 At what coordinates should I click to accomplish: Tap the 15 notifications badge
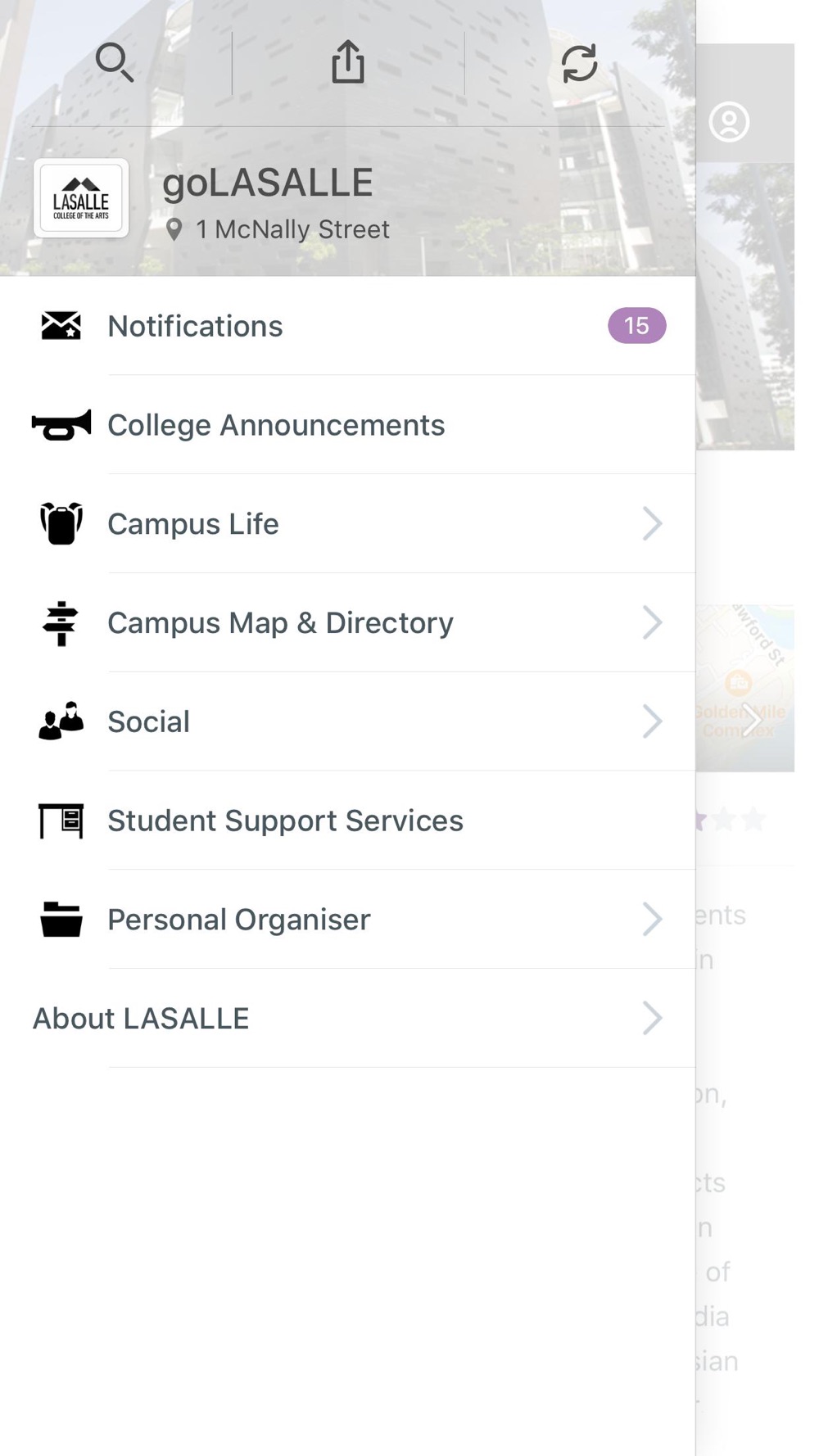[x=636, y=326]
